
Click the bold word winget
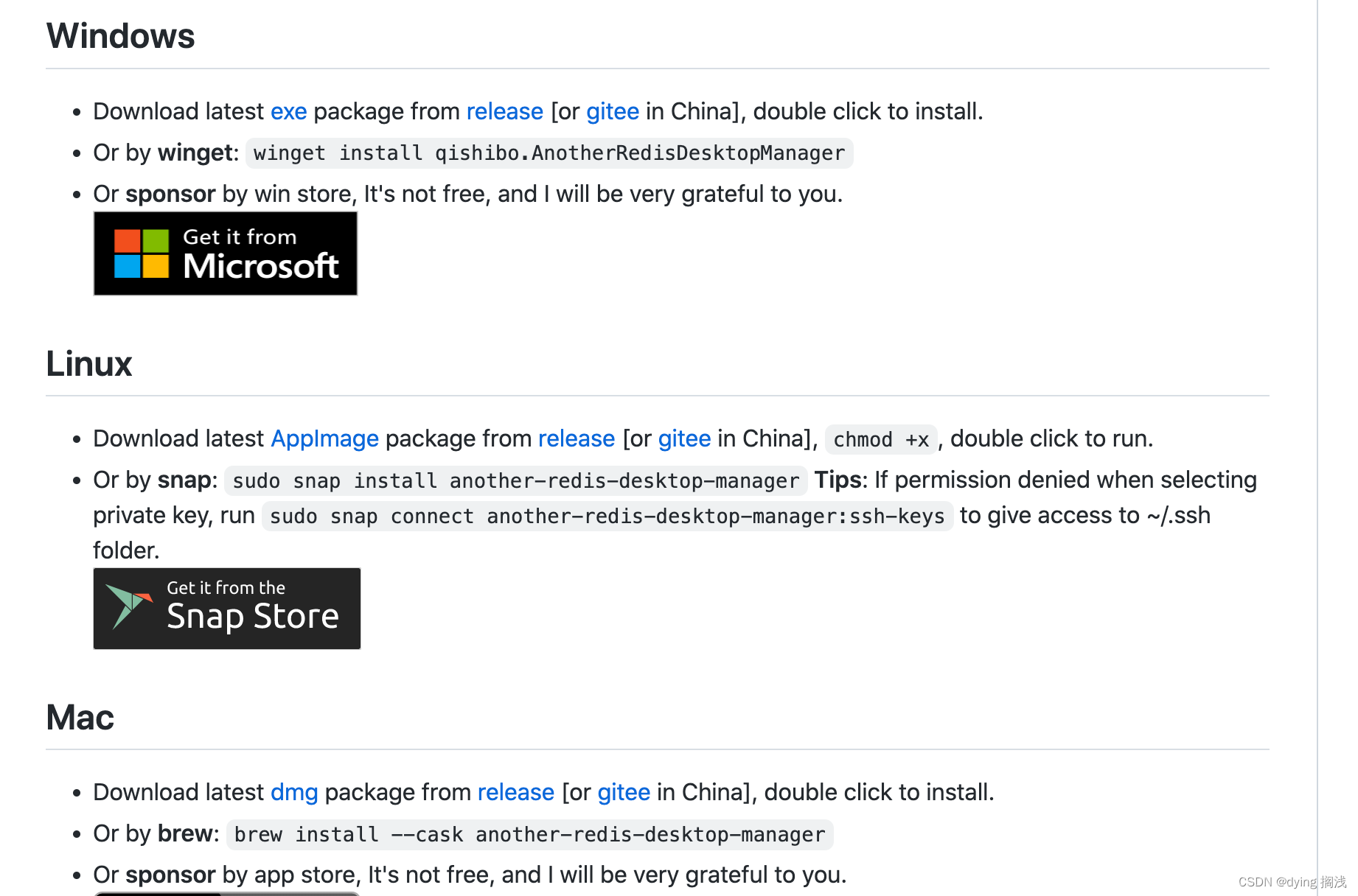(x=195, y=153)
